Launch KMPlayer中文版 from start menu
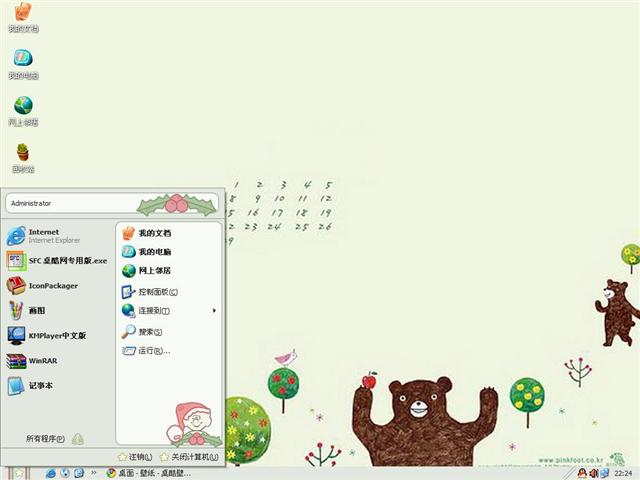This screenshot has height=480, width=640. click(58, 336)
